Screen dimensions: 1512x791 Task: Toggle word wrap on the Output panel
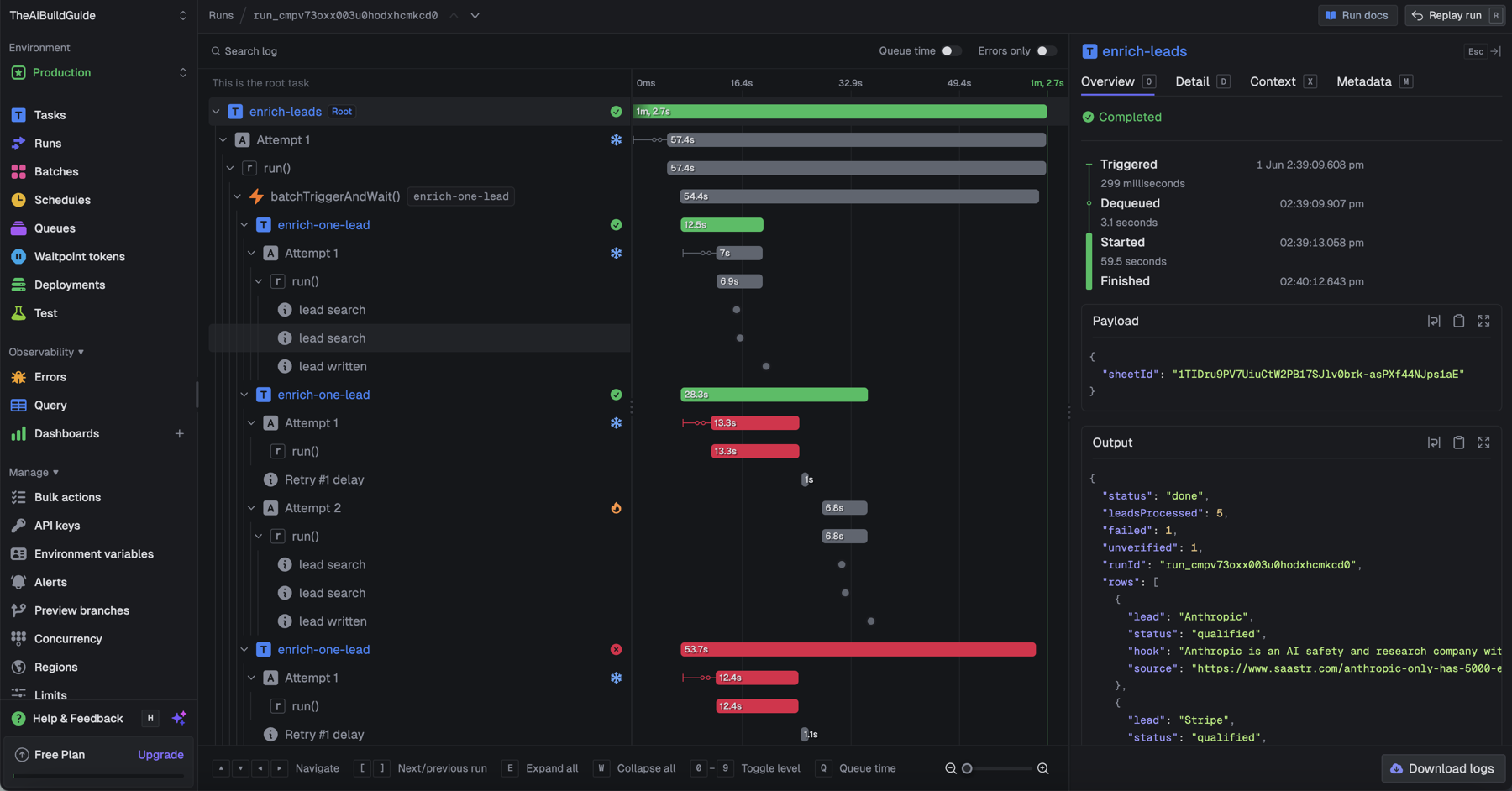[1434, 443]
